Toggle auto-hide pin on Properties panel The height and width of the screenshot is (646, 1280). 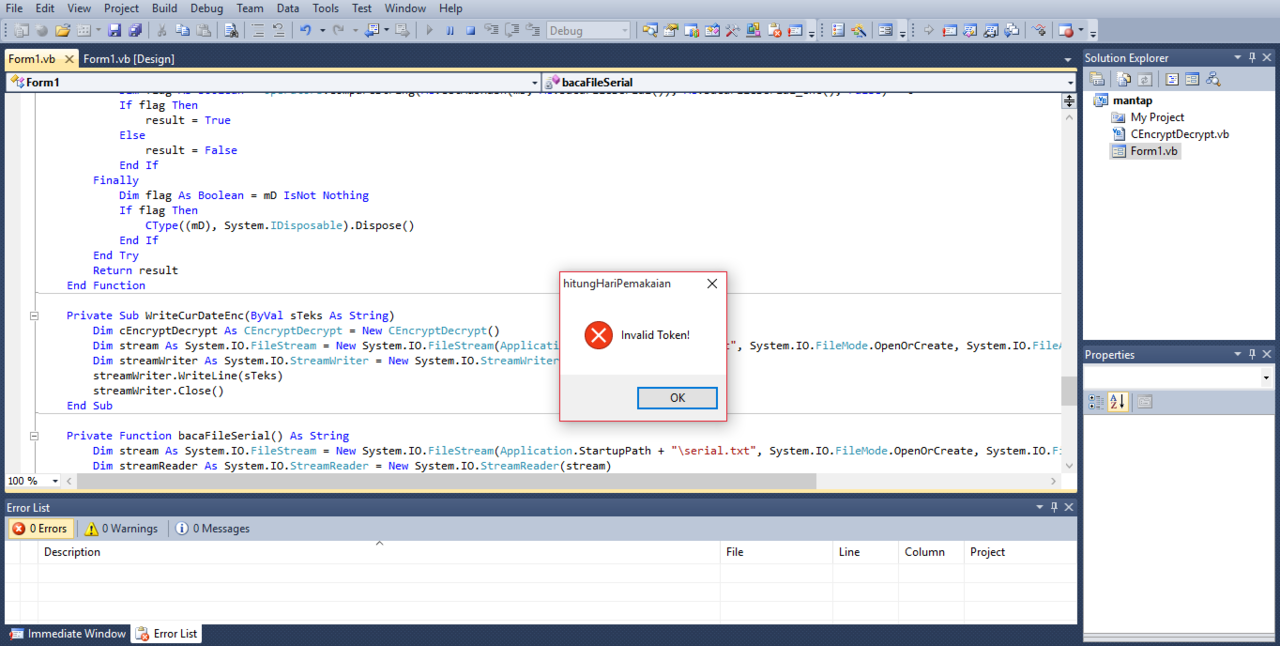1252,354
